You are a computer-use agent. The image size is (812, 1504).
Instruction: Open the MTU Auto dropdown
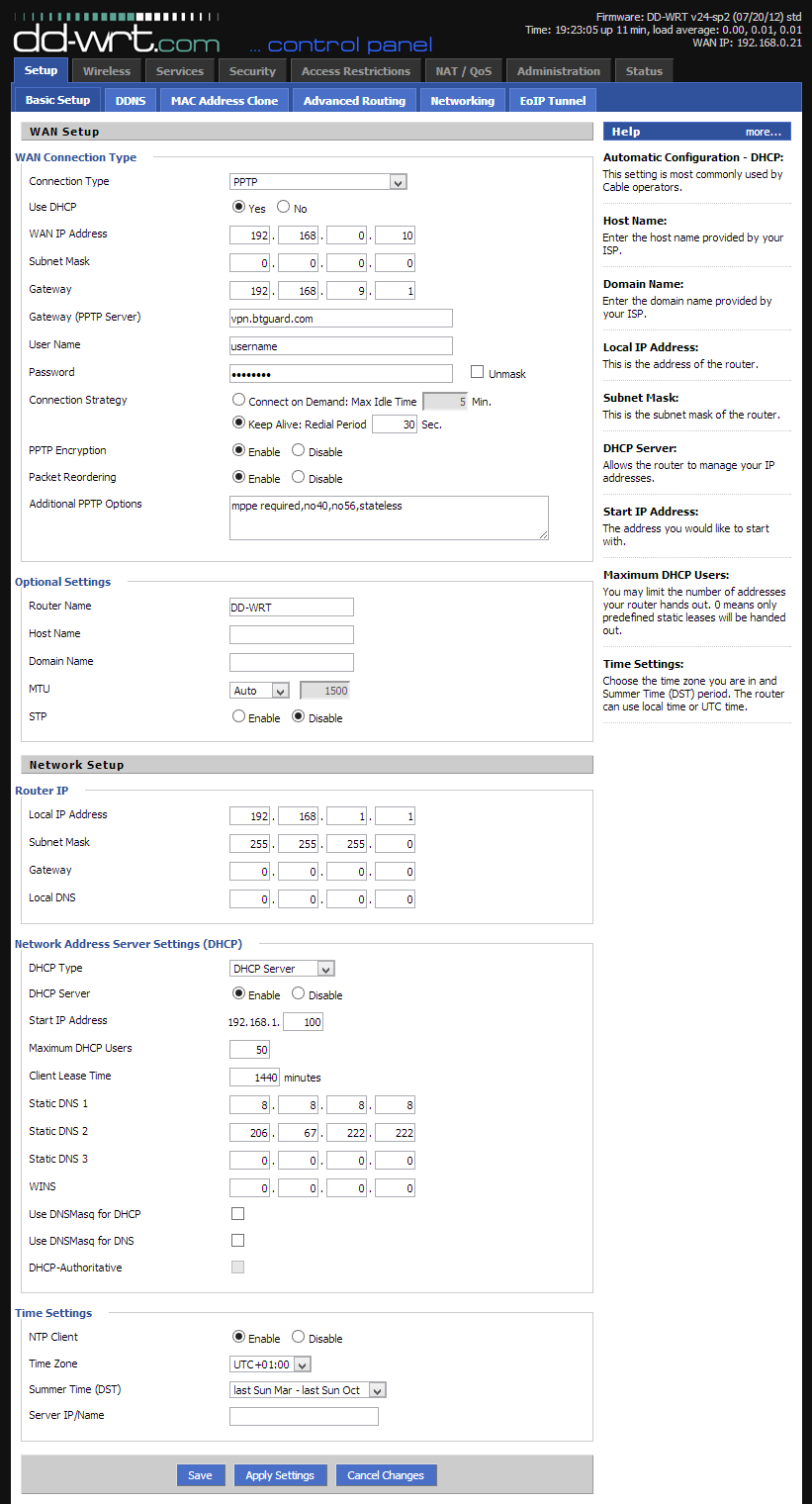coord(259,691)
